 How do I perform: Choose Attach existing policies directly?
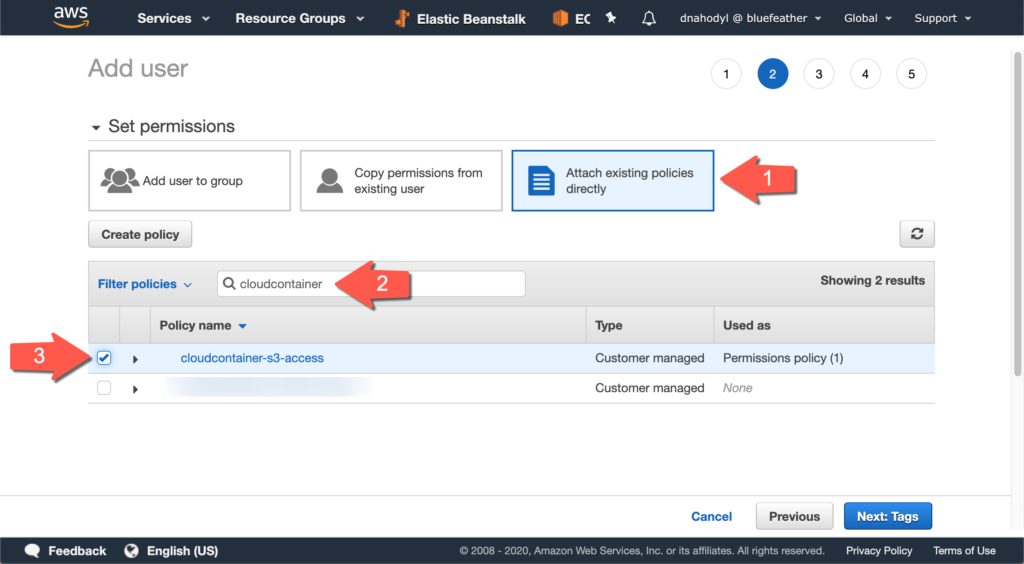[x=612, y=181]
